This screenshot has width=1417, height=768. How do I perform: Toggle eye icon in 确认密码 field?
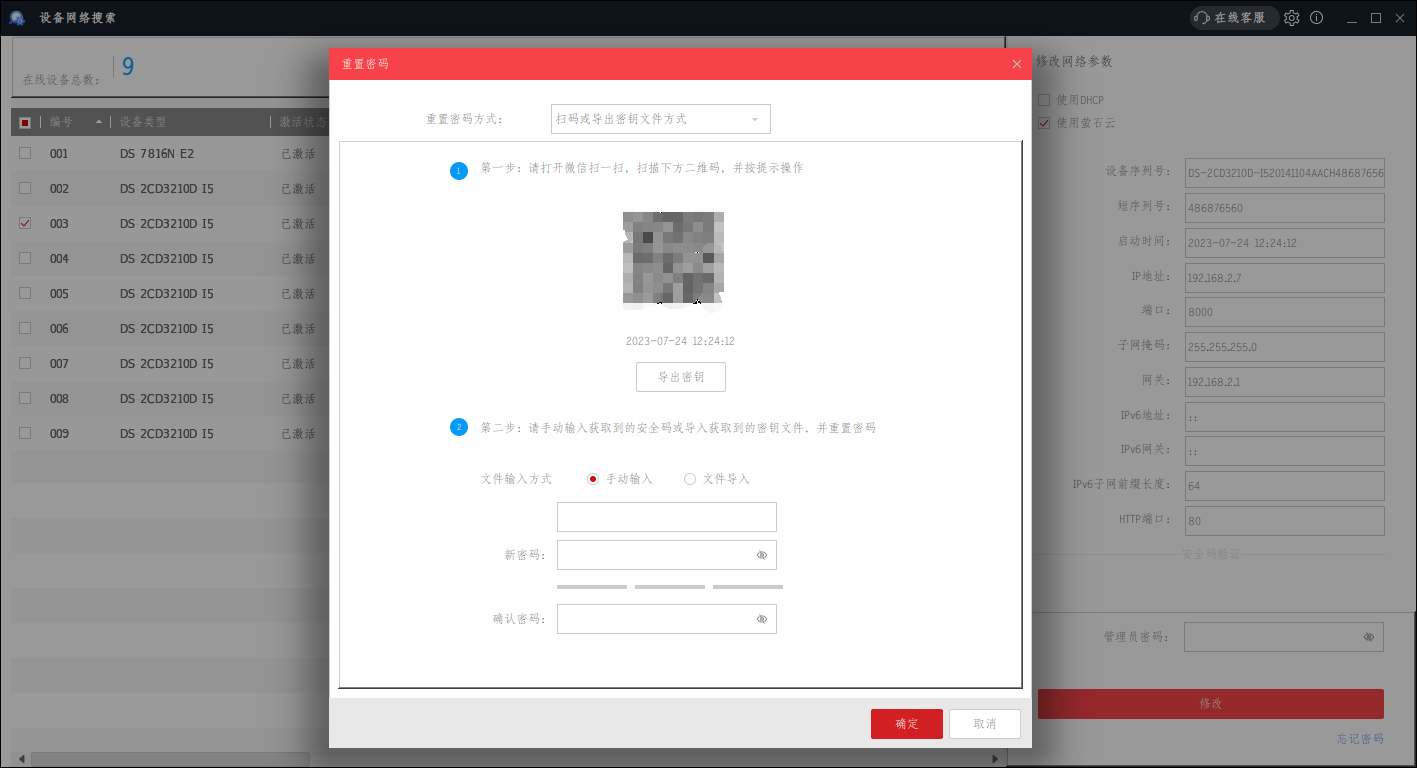coord(762,619)
